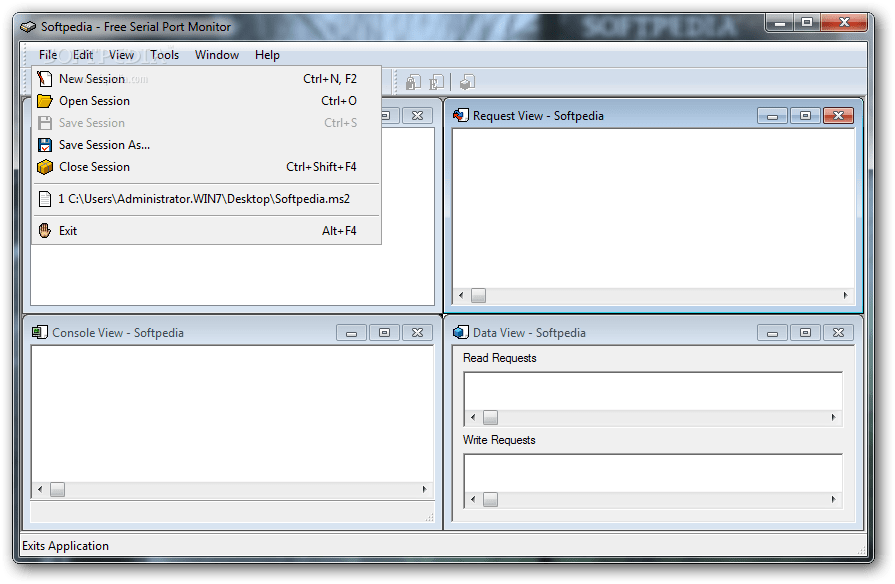Screen dimensions: 895x584
Task: Click Console View scrollbar left arrow
Action: (40, 489)
